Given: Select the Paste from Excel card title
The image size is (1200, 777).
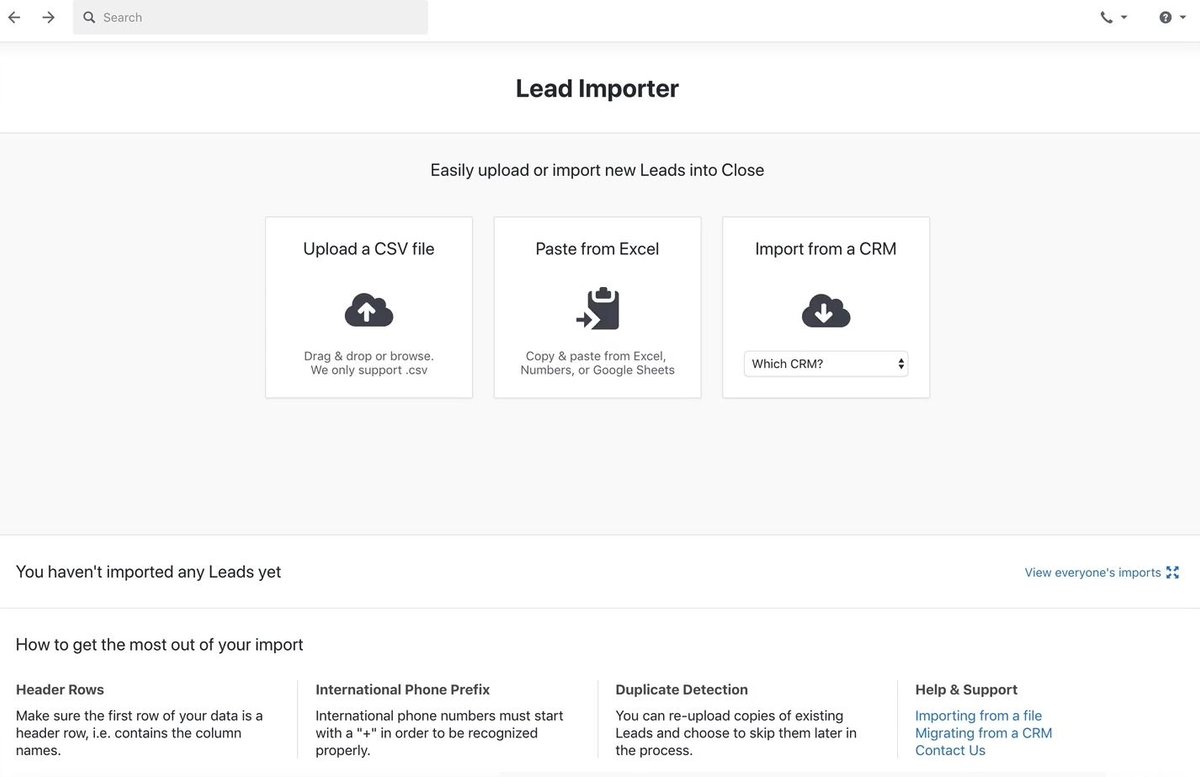Looking at the screenshot, I should coord(597,249).
